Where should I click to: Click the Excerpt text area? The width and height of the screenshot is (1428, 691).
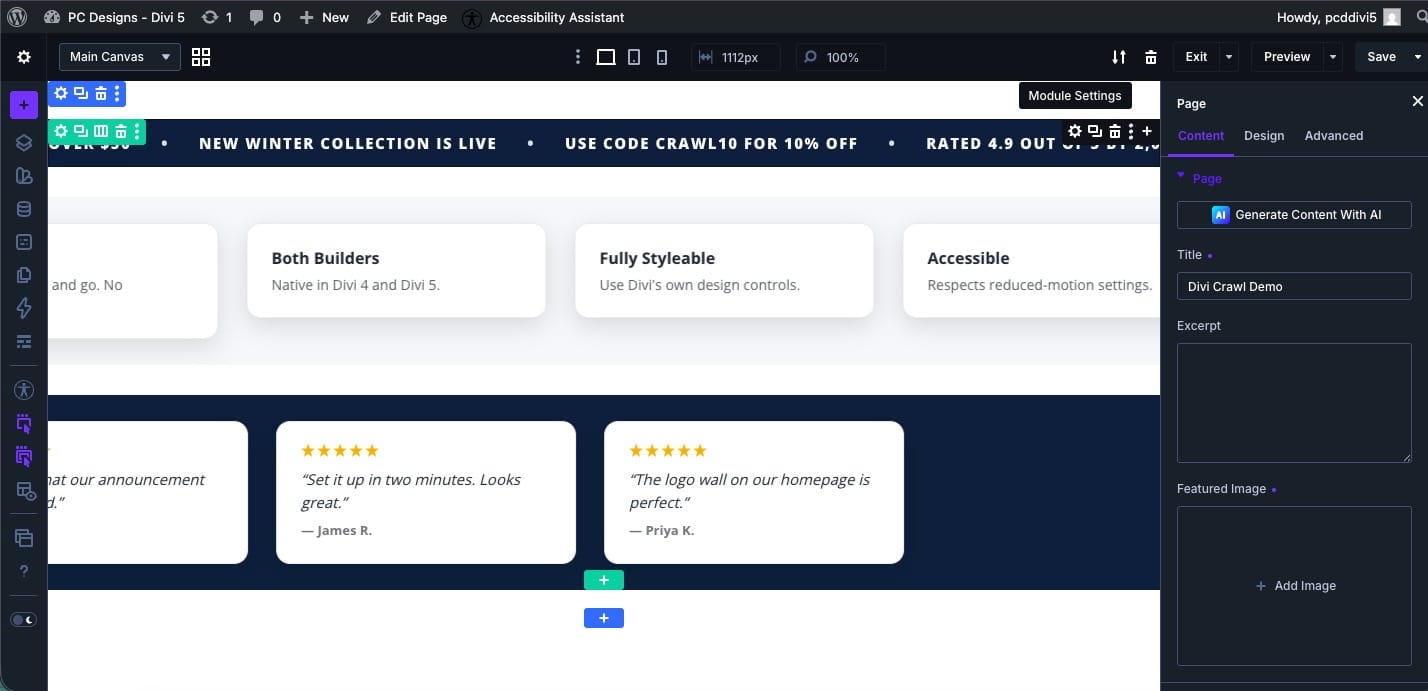tap(1294, 403)
